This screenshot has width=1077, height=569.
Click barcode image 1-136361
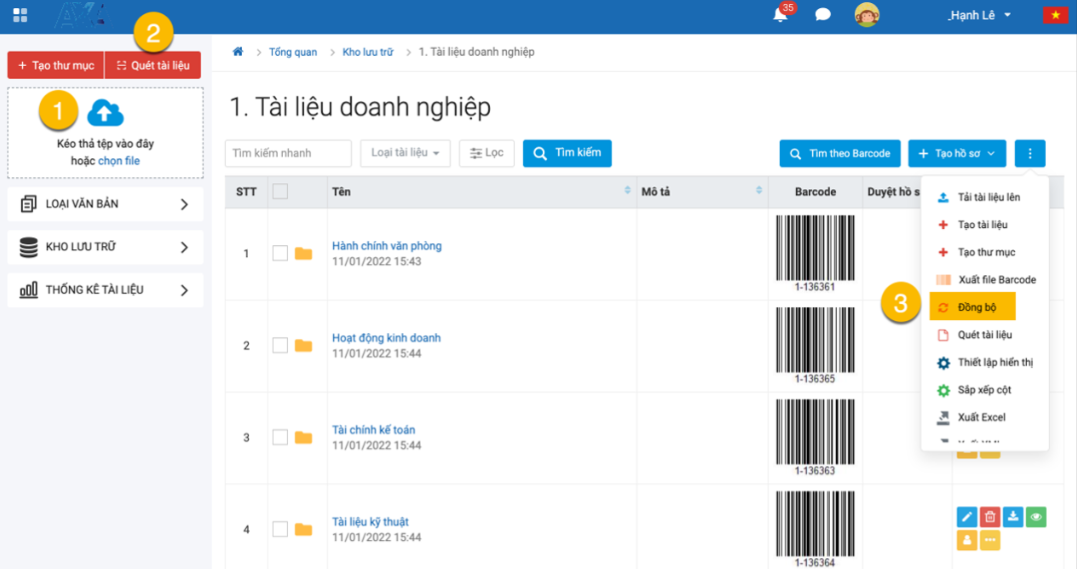coord(815,249)
